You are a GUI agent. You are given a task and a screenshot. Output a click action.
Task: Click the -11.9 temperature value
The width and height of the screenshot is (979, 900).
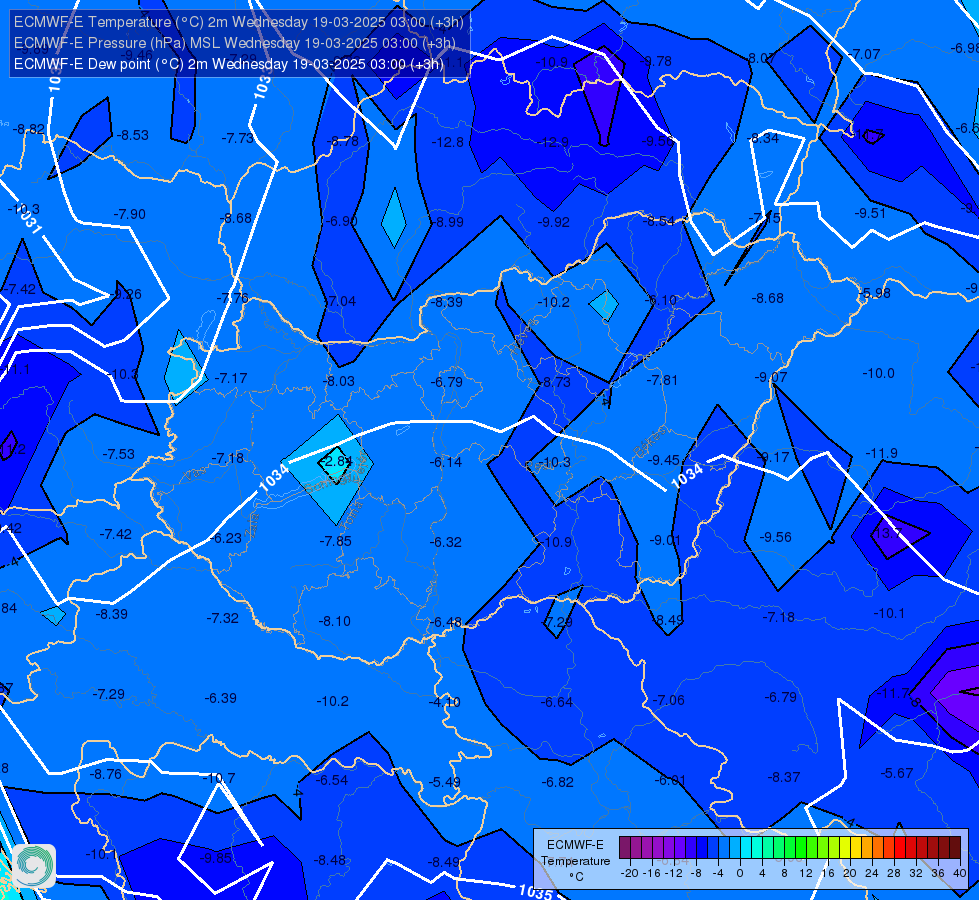click(882, 453)
